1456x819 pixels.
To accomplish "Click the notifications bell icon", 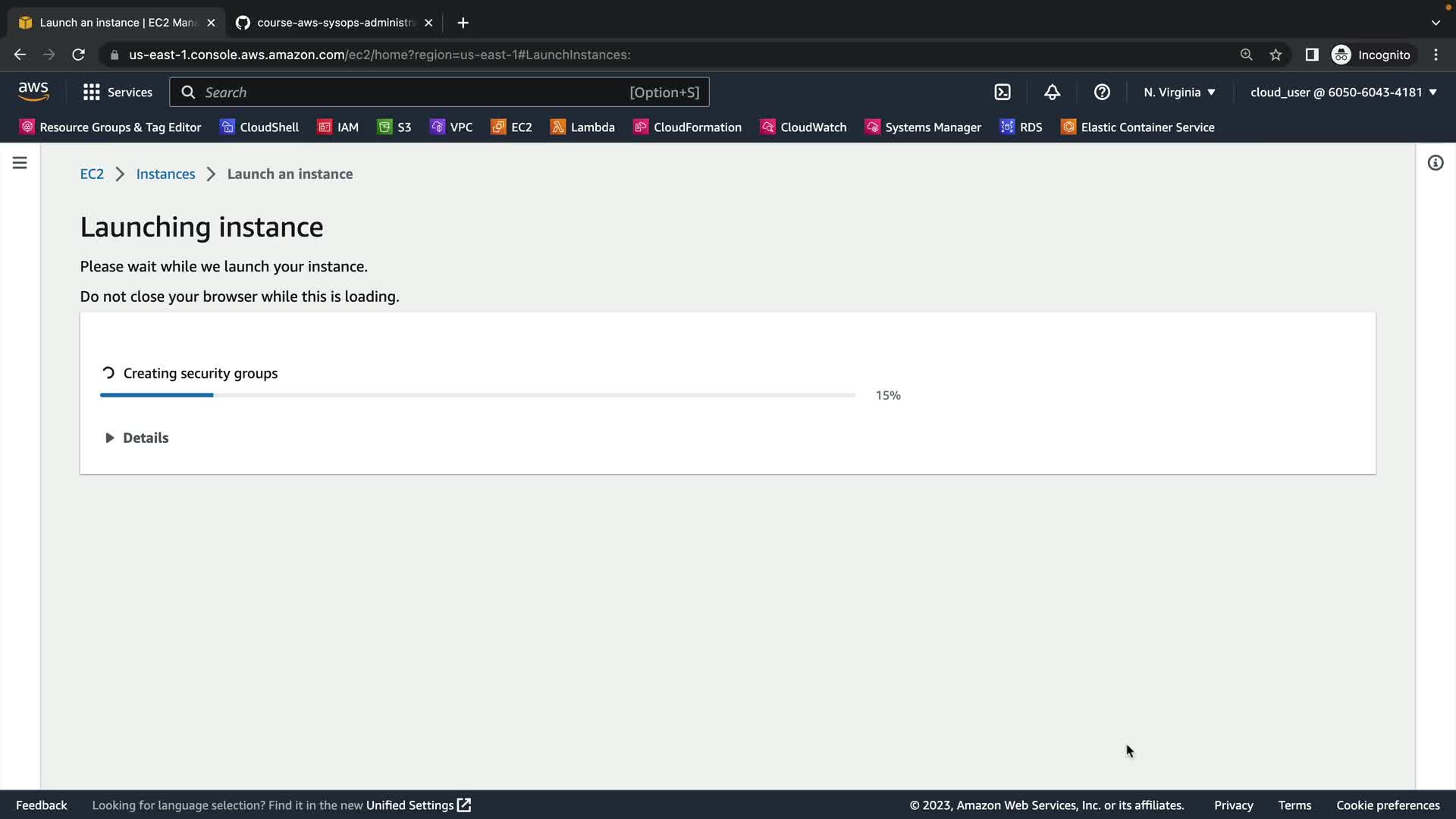I will [x=1052, y=93].
